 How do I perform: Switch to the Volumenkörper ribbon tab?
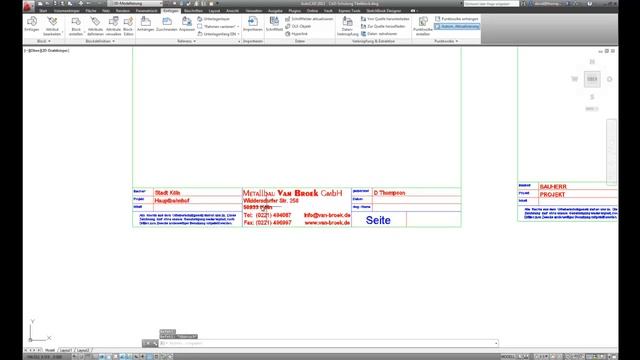[x=67, y=11]
